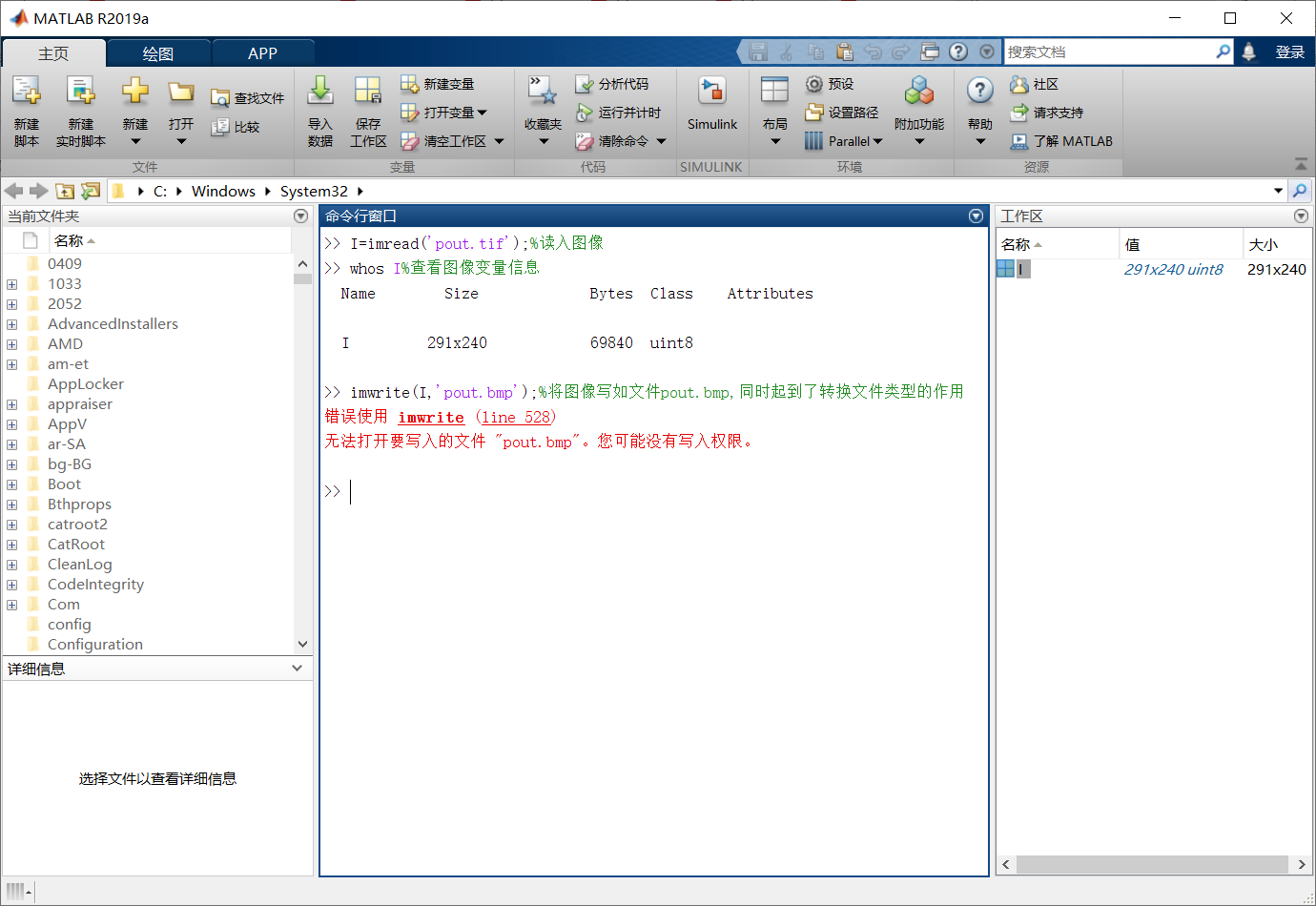
Task: Create a new script with 新建脚本
Action: tap(26, 108)
